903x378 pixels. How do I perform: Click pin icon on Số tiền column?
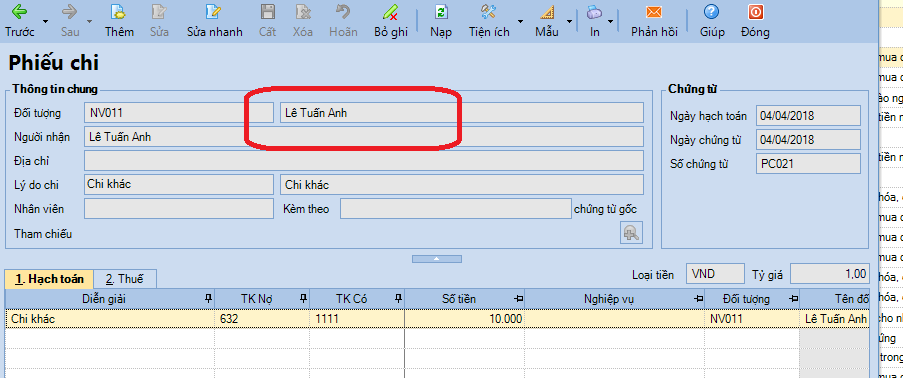(x=519, y=298)
